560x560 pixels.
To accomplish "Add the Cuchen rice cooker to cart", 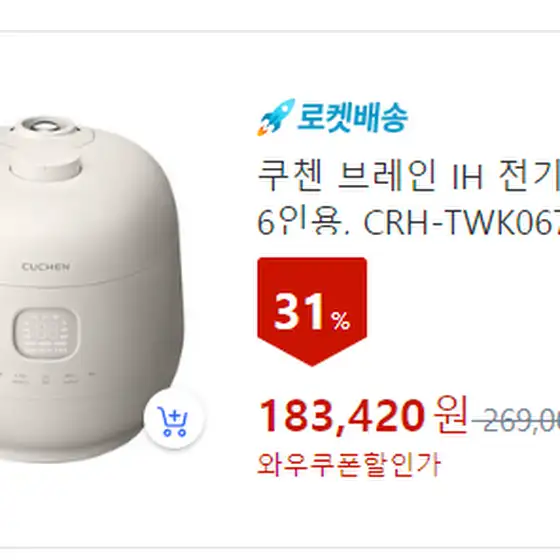I will coord(174,418).
